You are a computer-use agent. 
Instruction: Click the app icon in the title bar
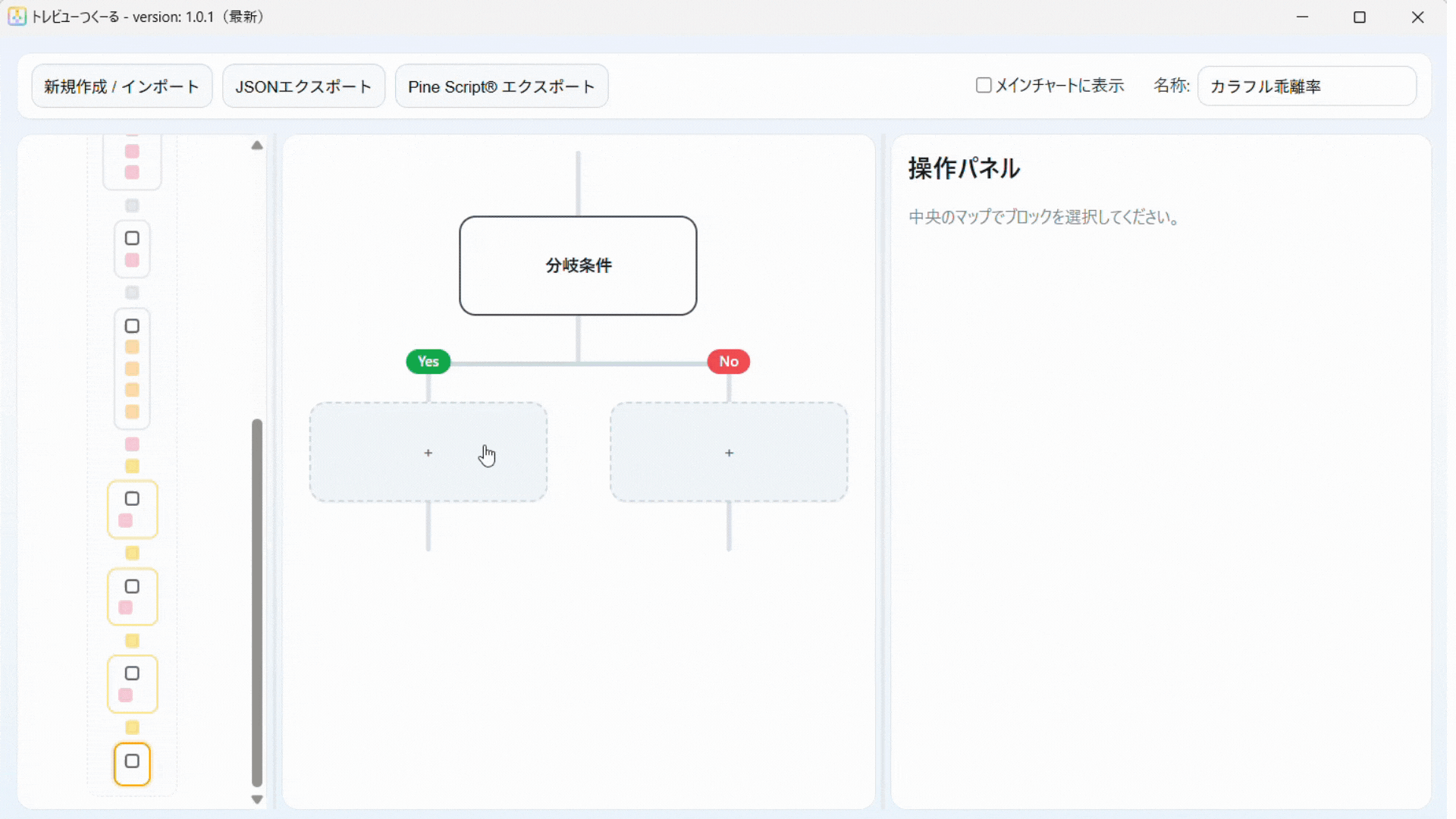(x=17, y=17)
